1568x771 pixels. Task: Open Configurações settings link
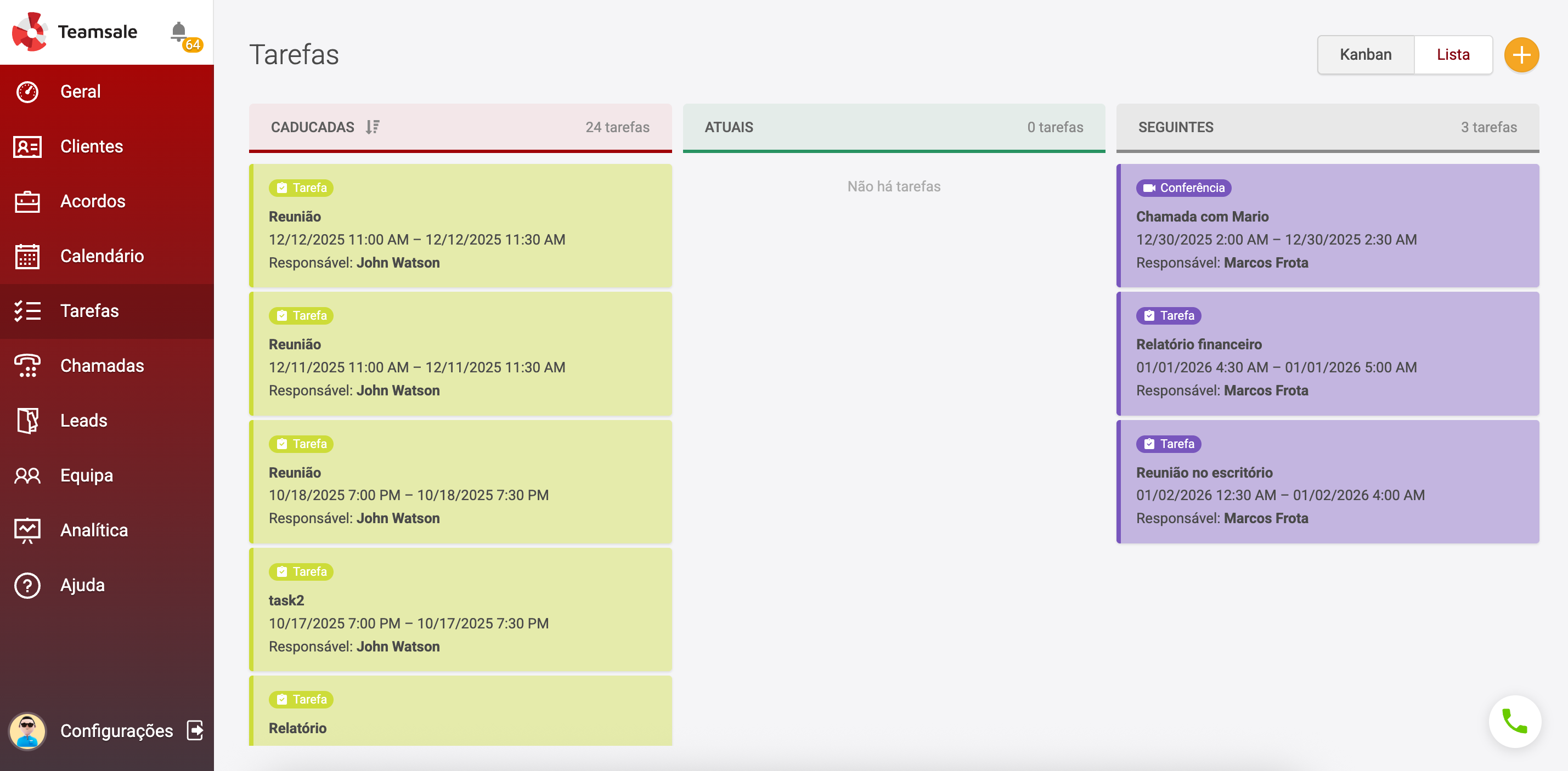tap(116, 730)
